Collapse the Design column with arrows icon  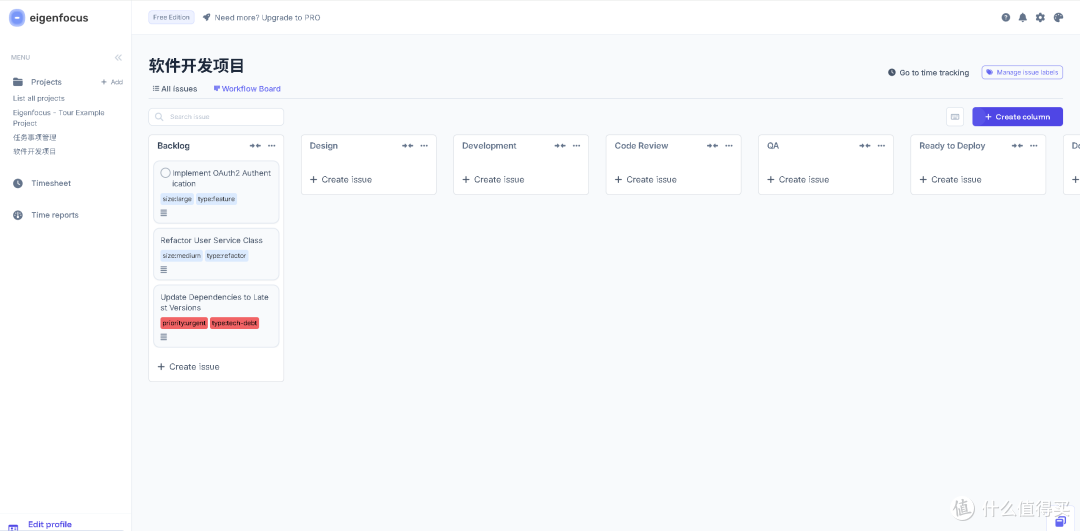[x=408, y=146]
